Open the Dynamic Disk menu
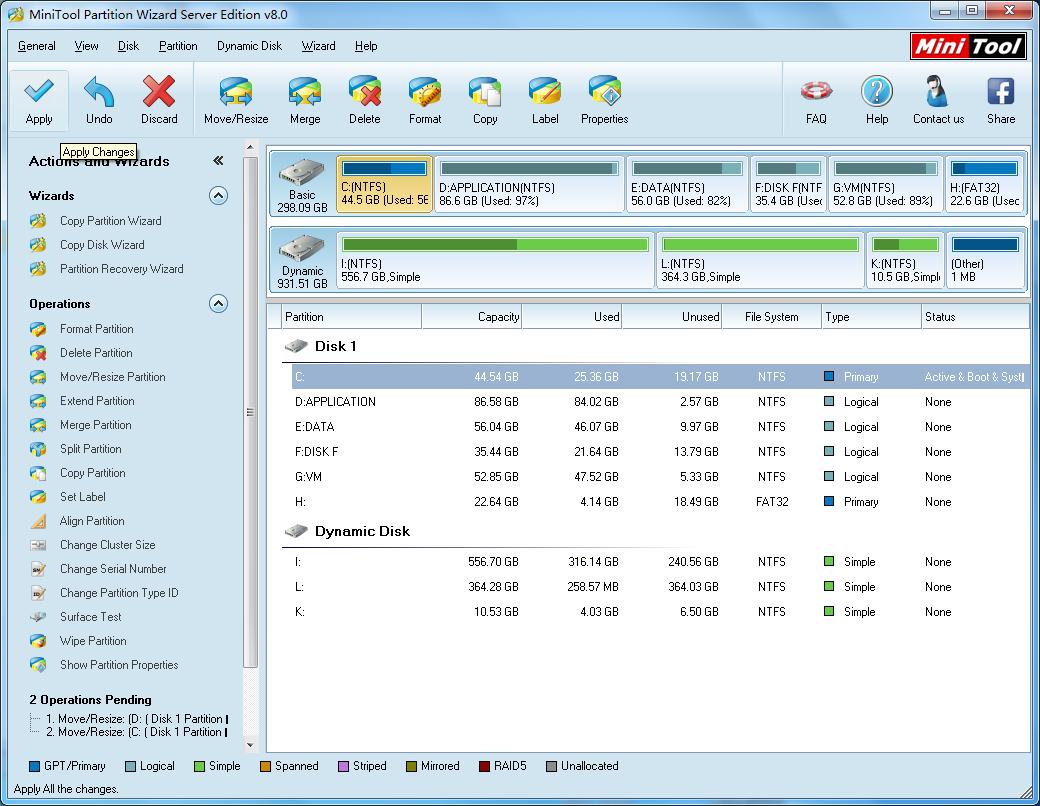Screen dimensions: 1040x806 pos(249,46)
